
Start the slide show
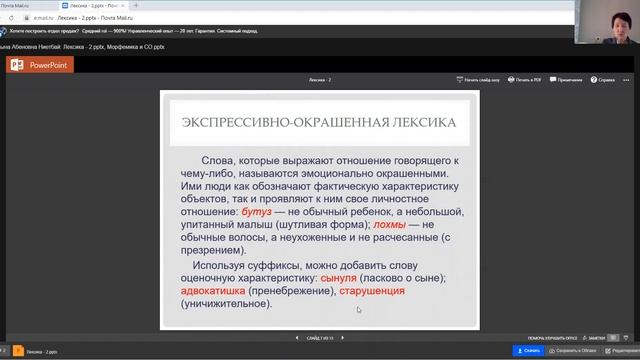[x=478, y=80]
